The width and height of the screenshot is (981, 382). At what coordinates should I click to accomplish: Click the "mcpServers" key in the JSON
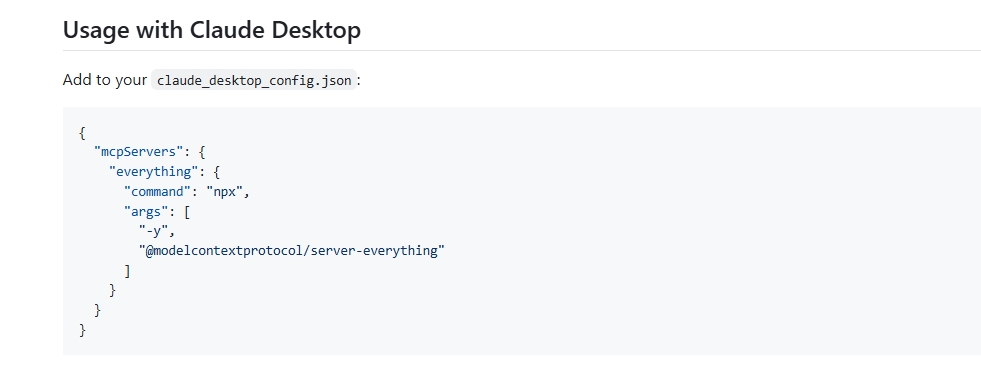click(x=138, y=152)
